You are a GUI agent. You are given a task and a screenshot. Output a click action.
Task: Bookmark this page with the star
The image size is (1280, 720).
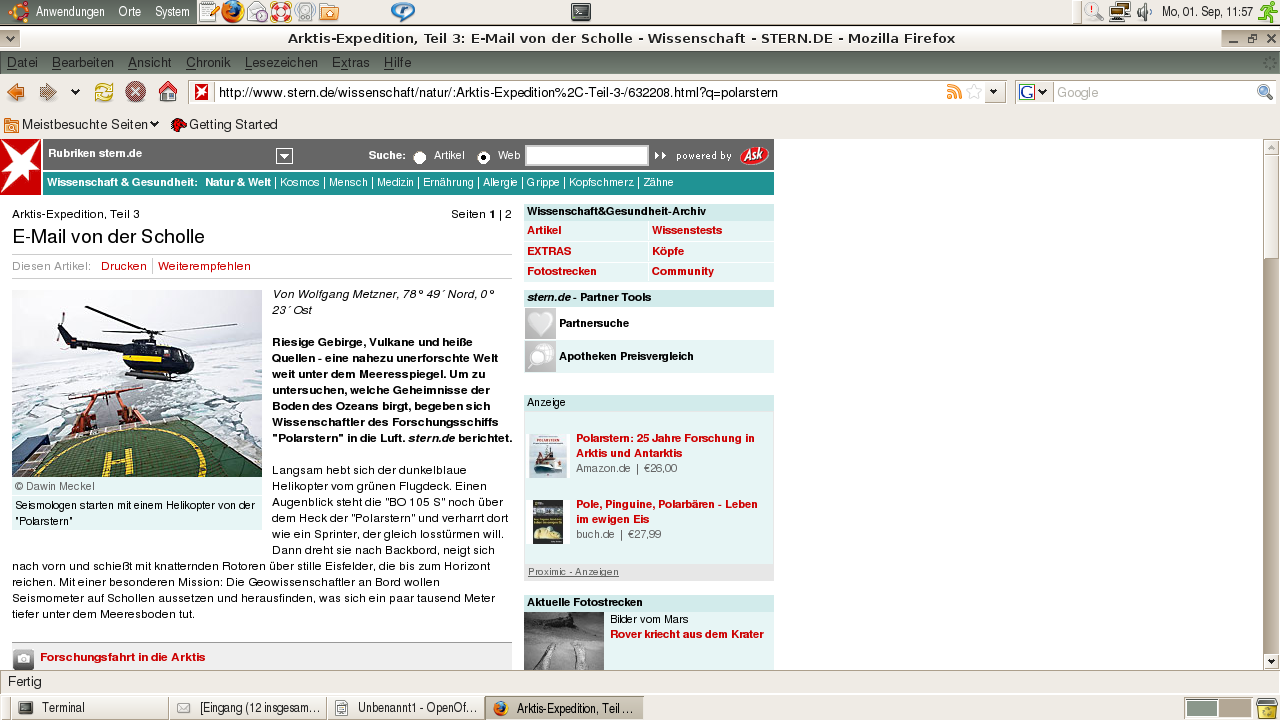974,92
